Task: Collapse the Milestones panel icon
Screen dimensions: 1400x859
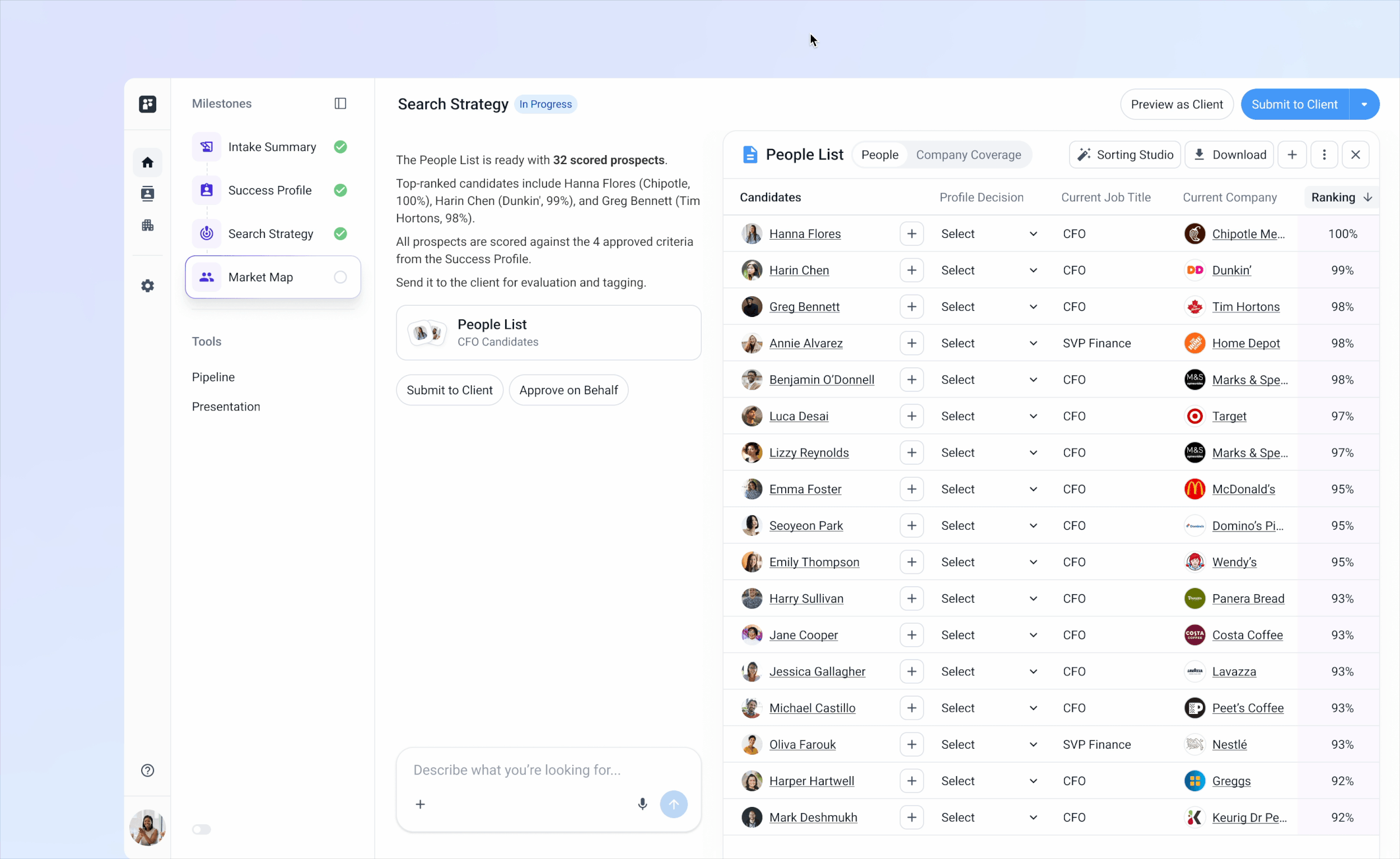Action: coord(340,104)
